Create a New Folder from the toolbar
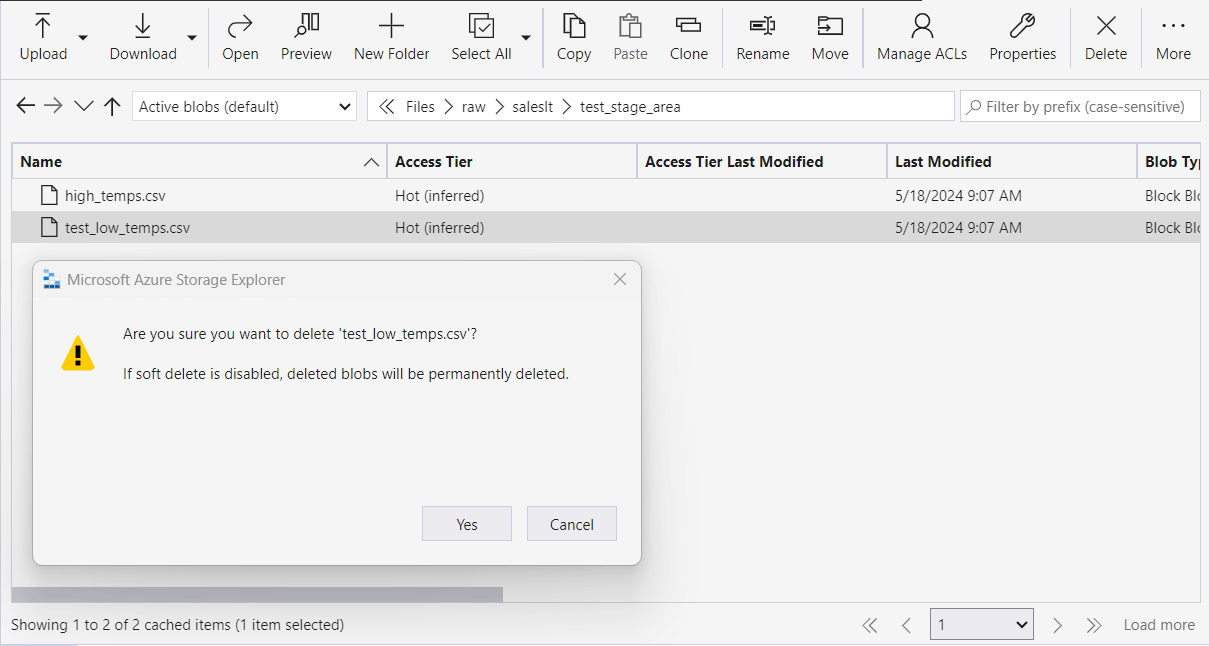This screenshot has height=646, width=1209. [392, 38]
